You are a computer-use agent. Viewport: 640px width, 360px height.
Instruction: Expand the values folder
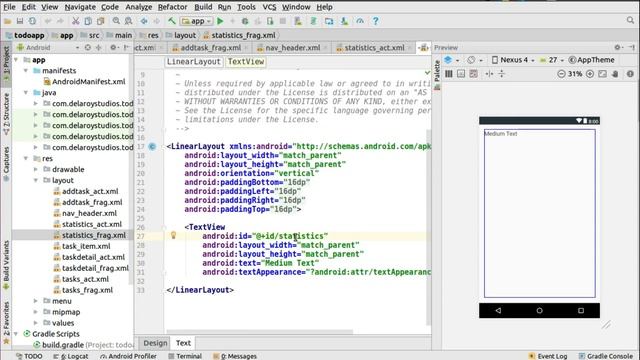pyautogui.click(x=36, y=323)
